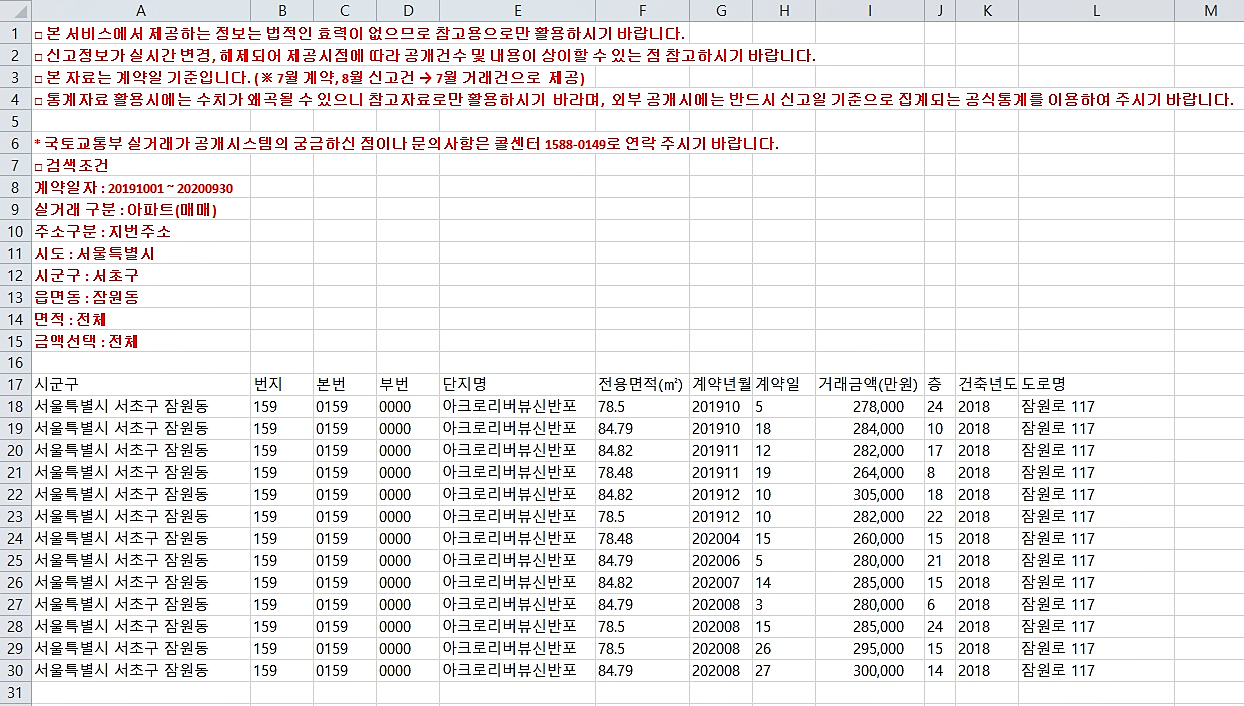Click the '번지' table header cell
Image resolution: width=1244 pixels, height=706 pixels.
point(282,384)
